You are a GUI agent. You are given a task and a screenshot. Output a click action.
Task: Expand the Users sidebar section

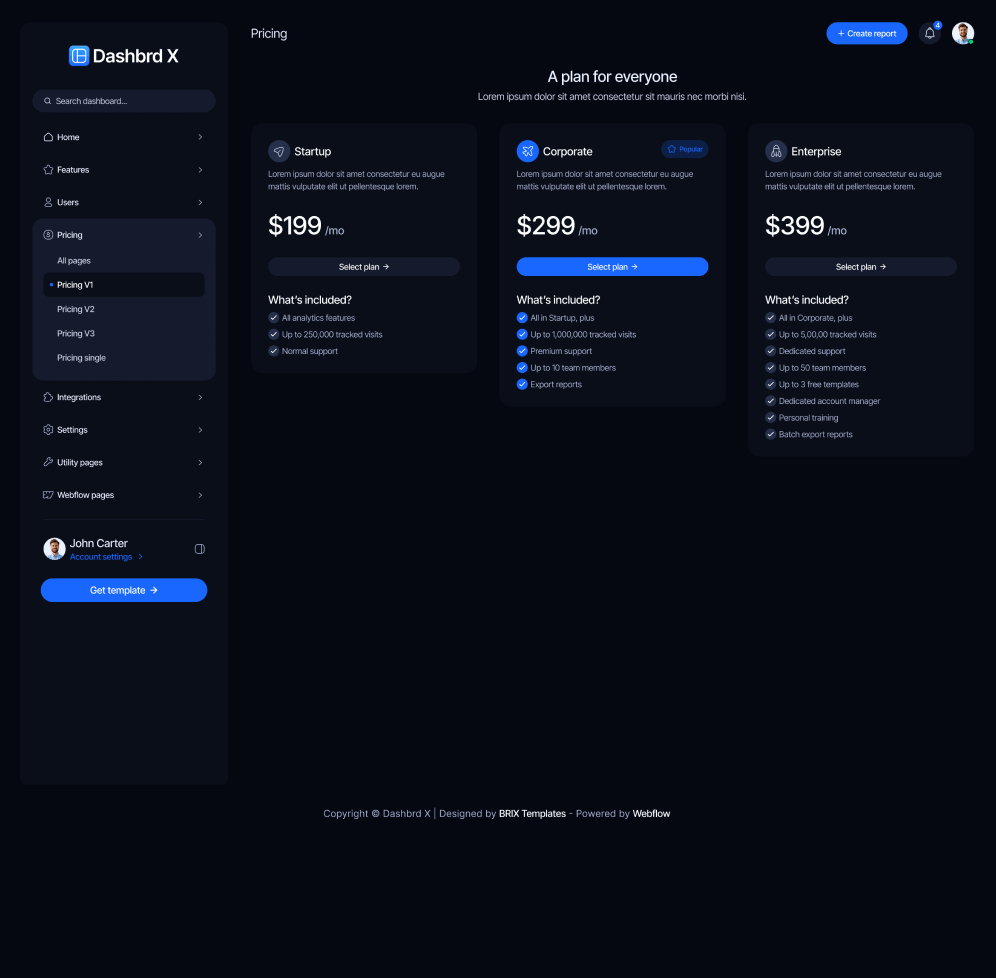click(x=124, y=202)
